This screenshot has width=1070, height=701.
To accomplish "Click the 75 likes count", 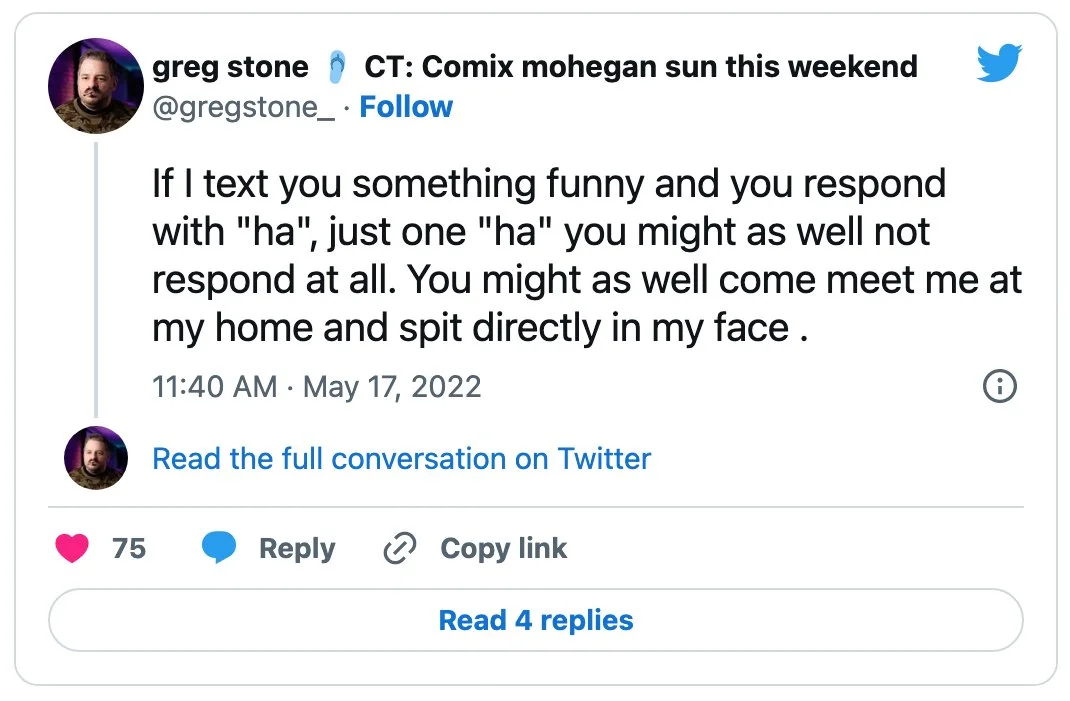I will pos(129,548).
